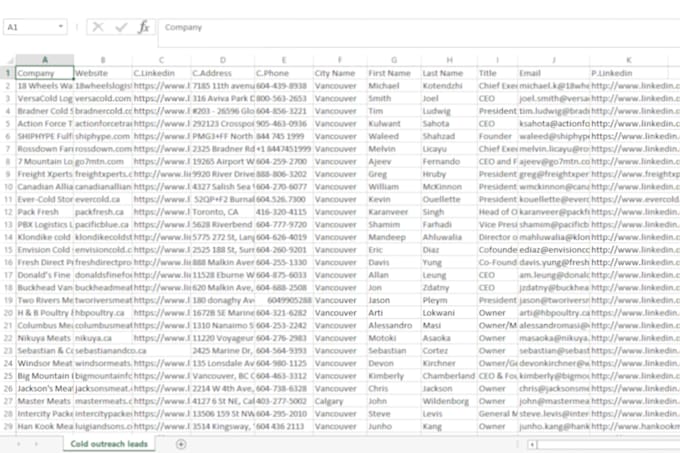
Task: Select column G header
Action: click(394, 60)
